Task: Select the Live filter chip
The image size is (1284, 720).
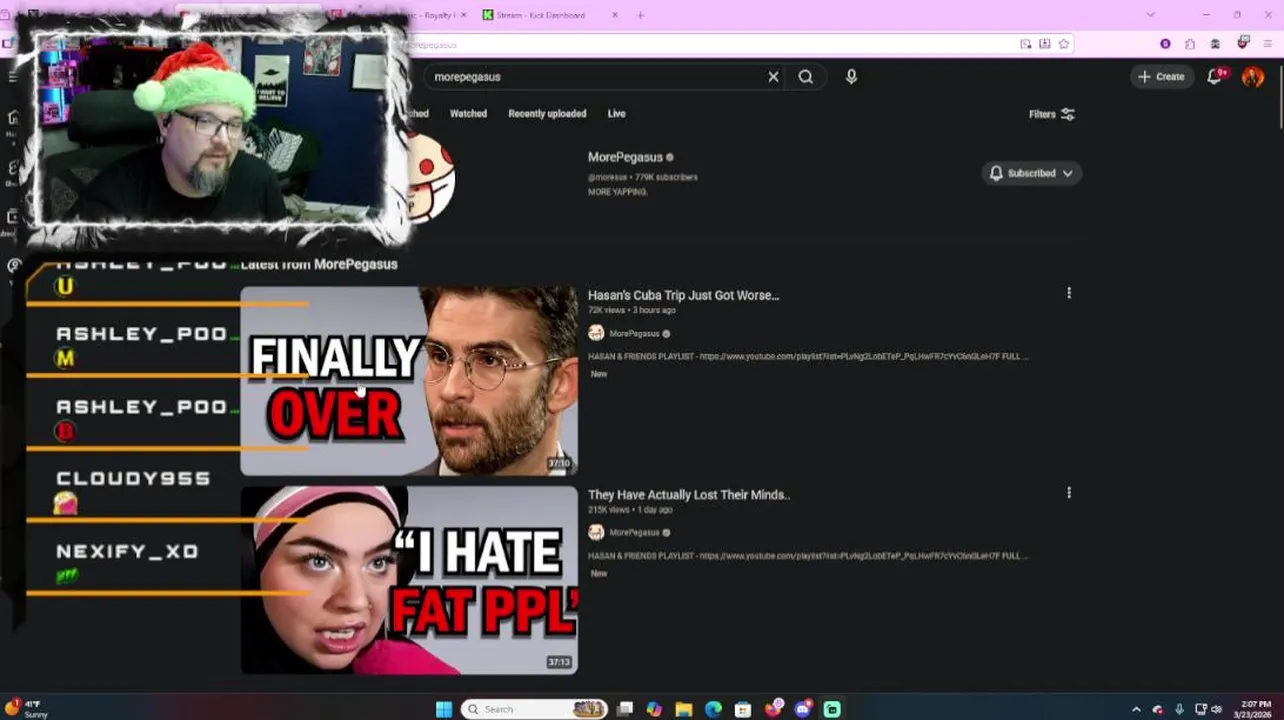Action: [x=616, y=114]
